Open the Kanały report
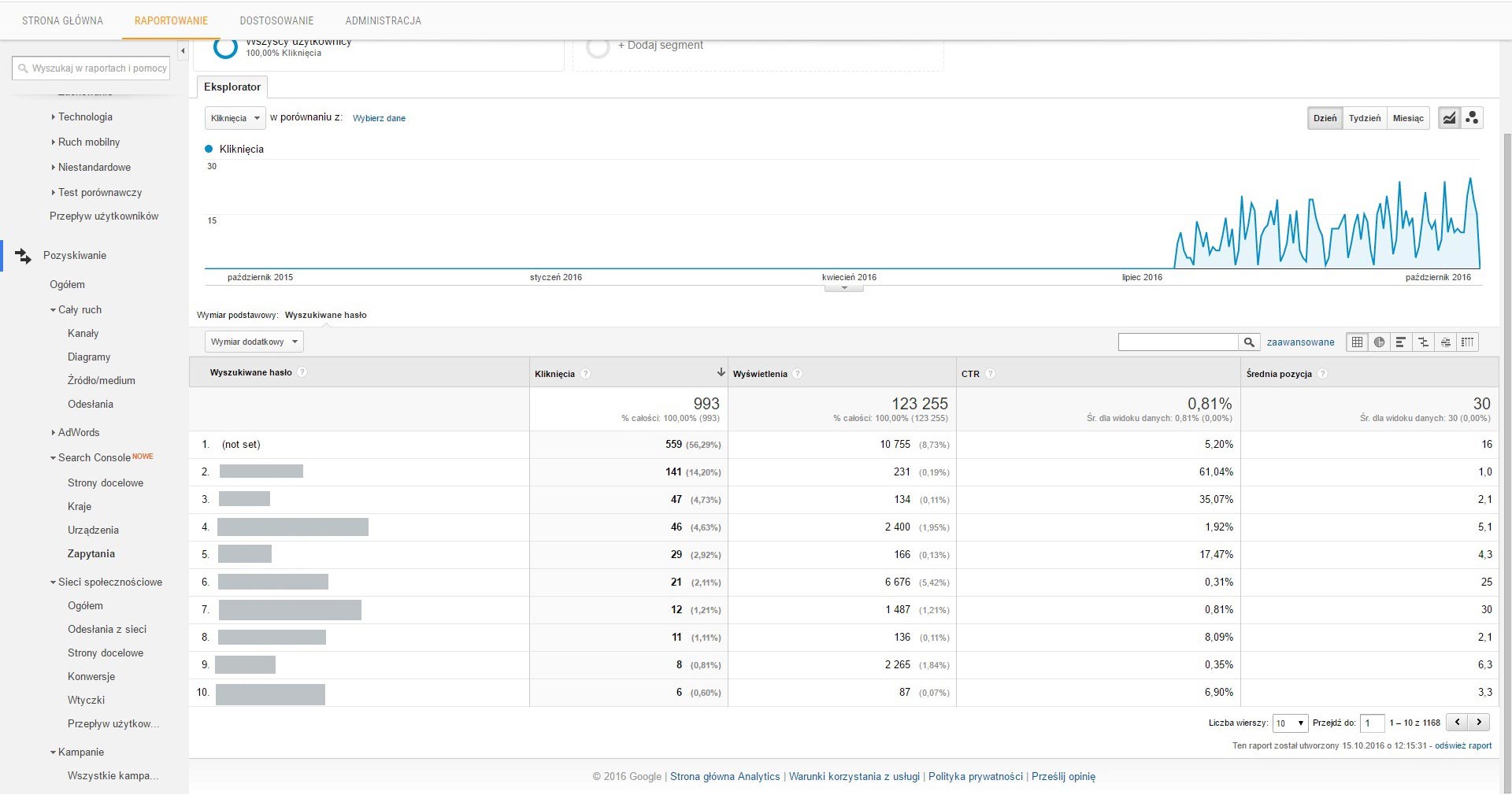Image resolution: width=1512 pixels, height=795 pixels. tap(83, 333)
